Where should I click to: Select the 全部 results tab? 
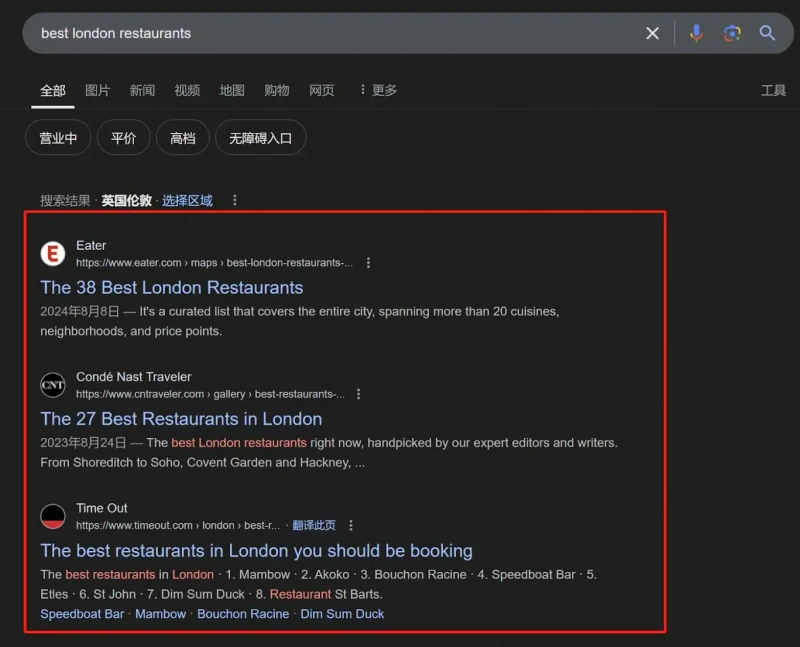click(x=53, y=91)
